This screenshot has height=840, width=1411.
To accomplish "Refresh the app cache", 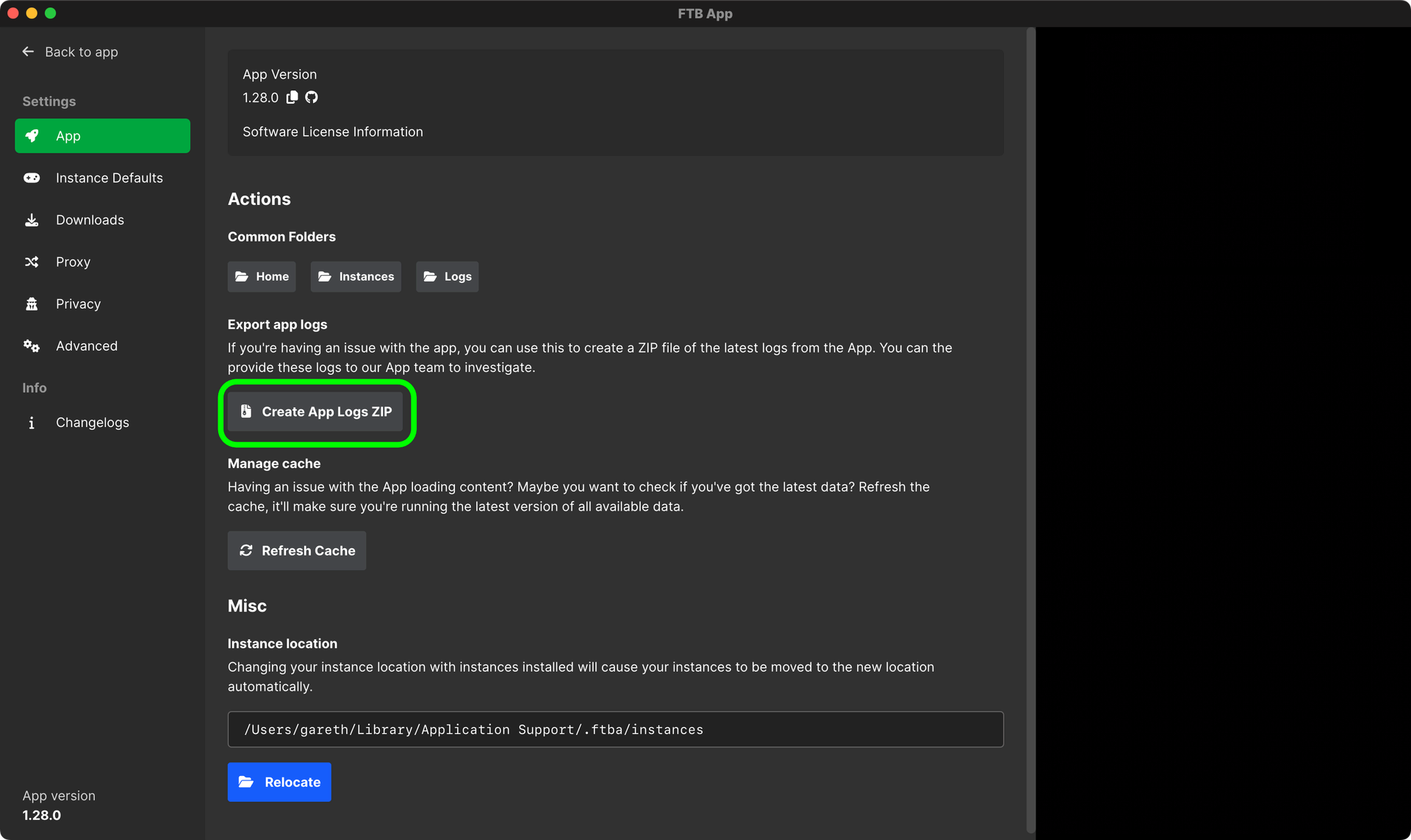I will tap(296, 550).
